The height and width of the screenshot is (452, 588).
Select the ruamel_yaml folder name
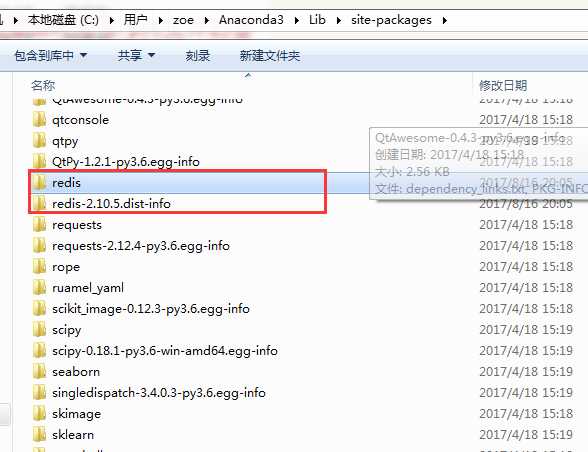[x=88, y=288]
